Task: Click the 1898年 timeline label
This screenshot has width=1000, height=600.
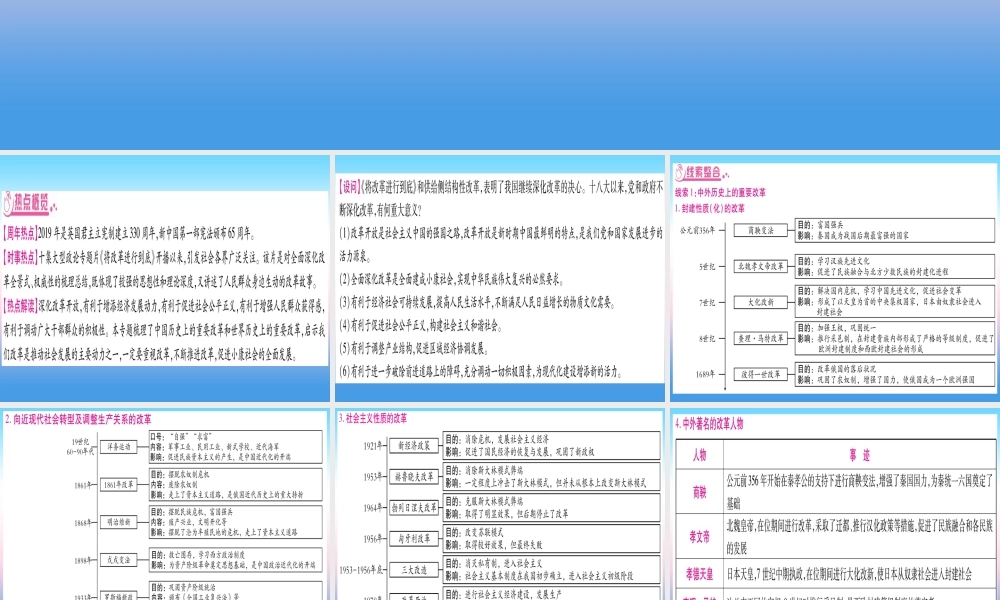Action: pos(83,560)
